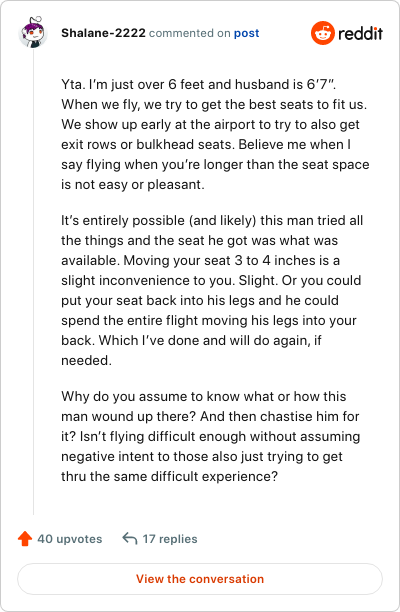The height and width of the screenshot is (612, 400).
Task: Open the "17 replies" link
Action: pos(170,539)
